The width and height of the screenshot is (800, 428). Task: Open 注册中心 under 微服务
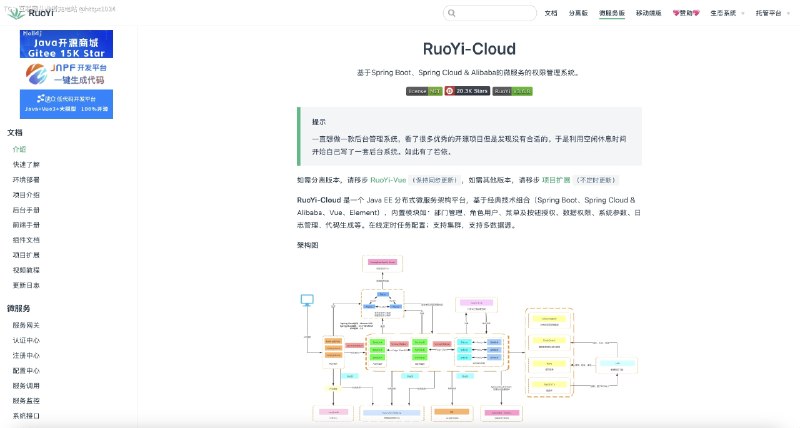[x=26, y=356]
